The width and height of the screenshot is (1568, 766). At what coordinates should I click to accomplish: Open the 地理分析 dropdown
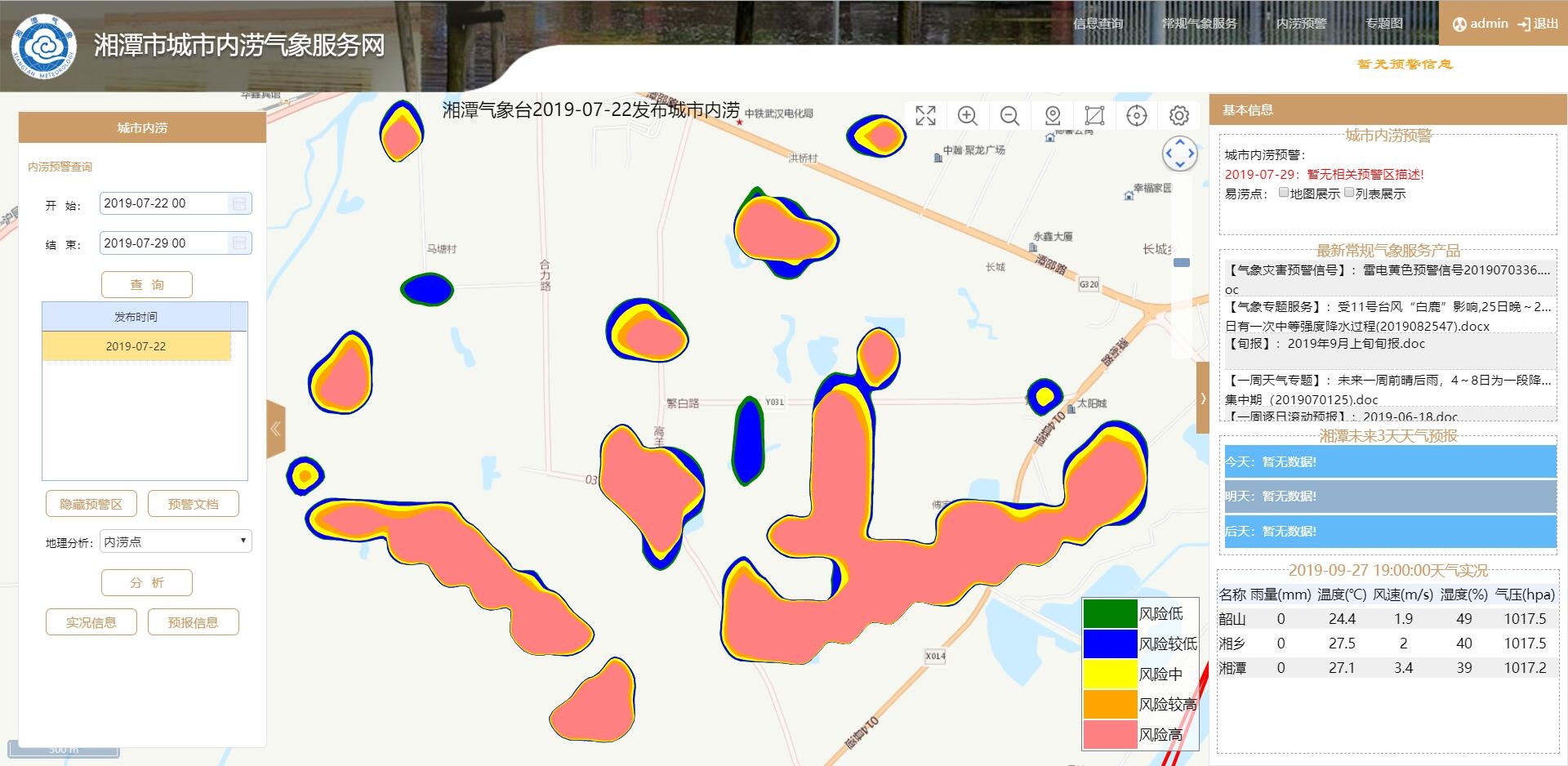click(x=176, y=541)
